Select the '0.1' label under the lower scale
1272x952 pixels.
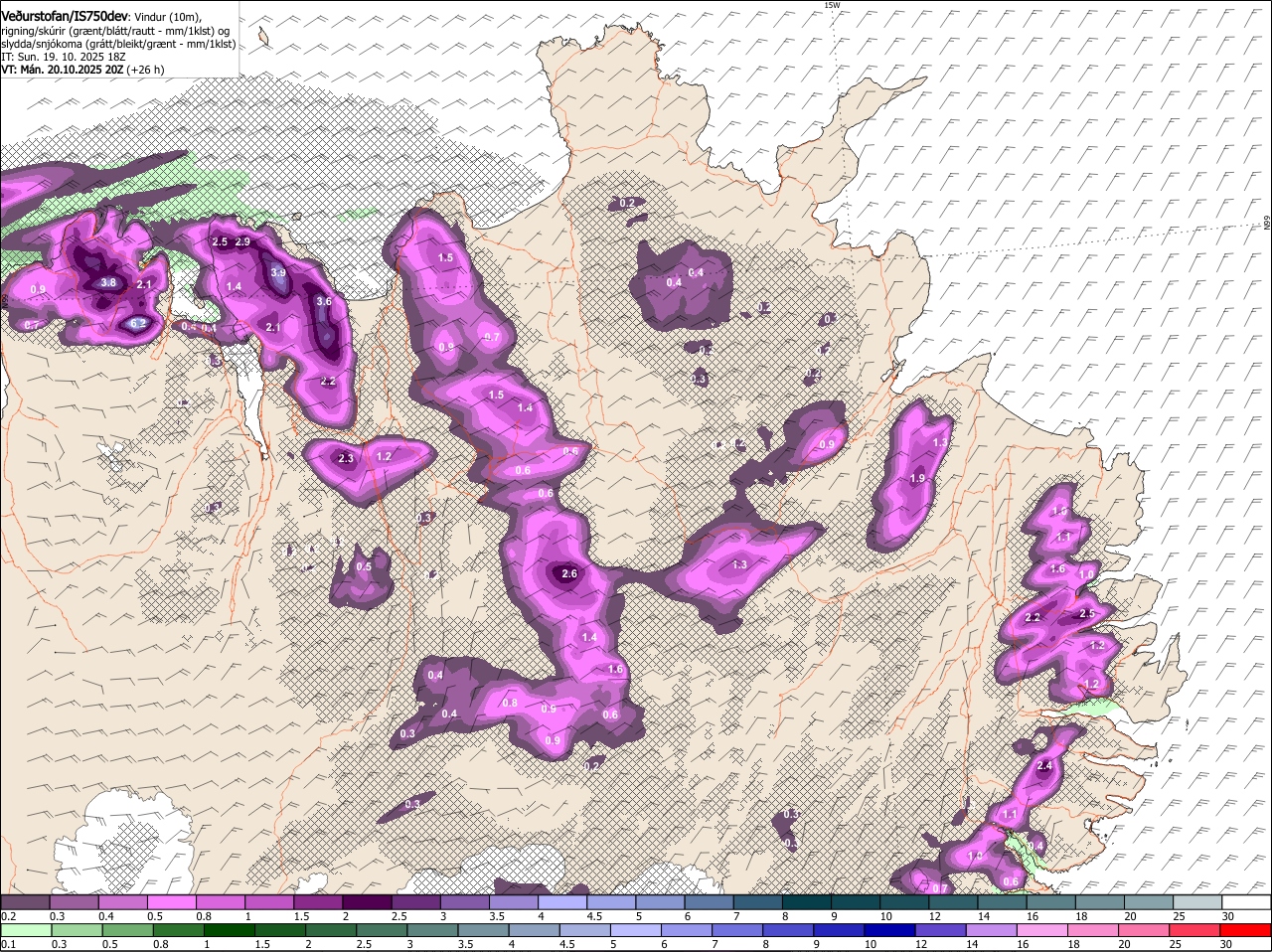(8, 944)
